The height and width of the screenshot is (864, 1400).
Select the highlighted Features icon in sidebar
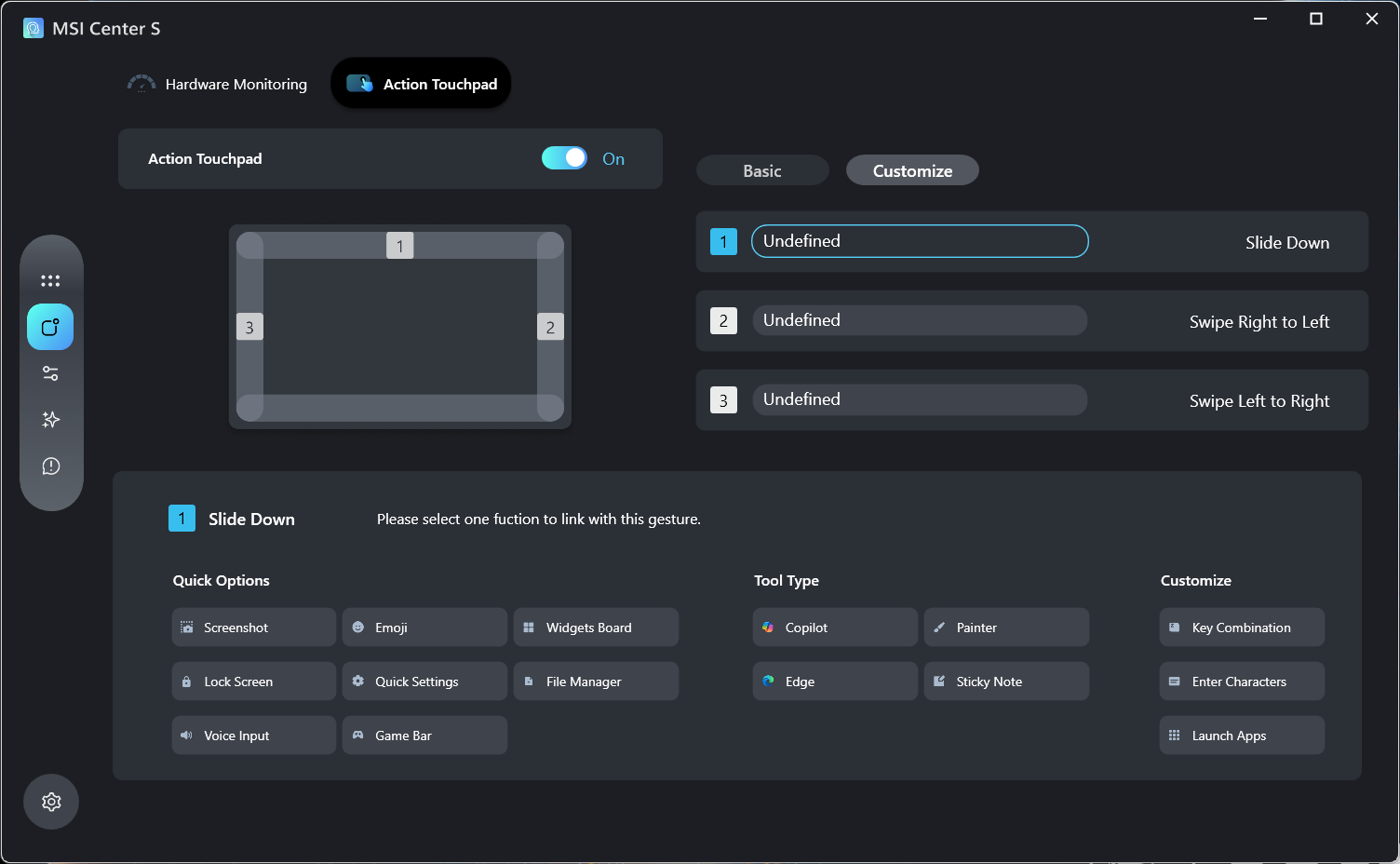pos(50,327)
